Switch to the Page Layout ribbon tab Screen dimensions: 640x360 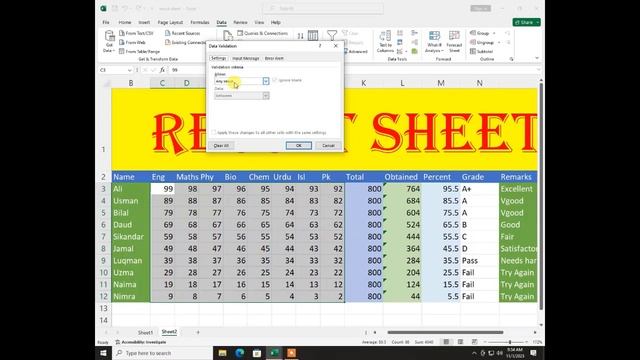[x=170, y=22]
